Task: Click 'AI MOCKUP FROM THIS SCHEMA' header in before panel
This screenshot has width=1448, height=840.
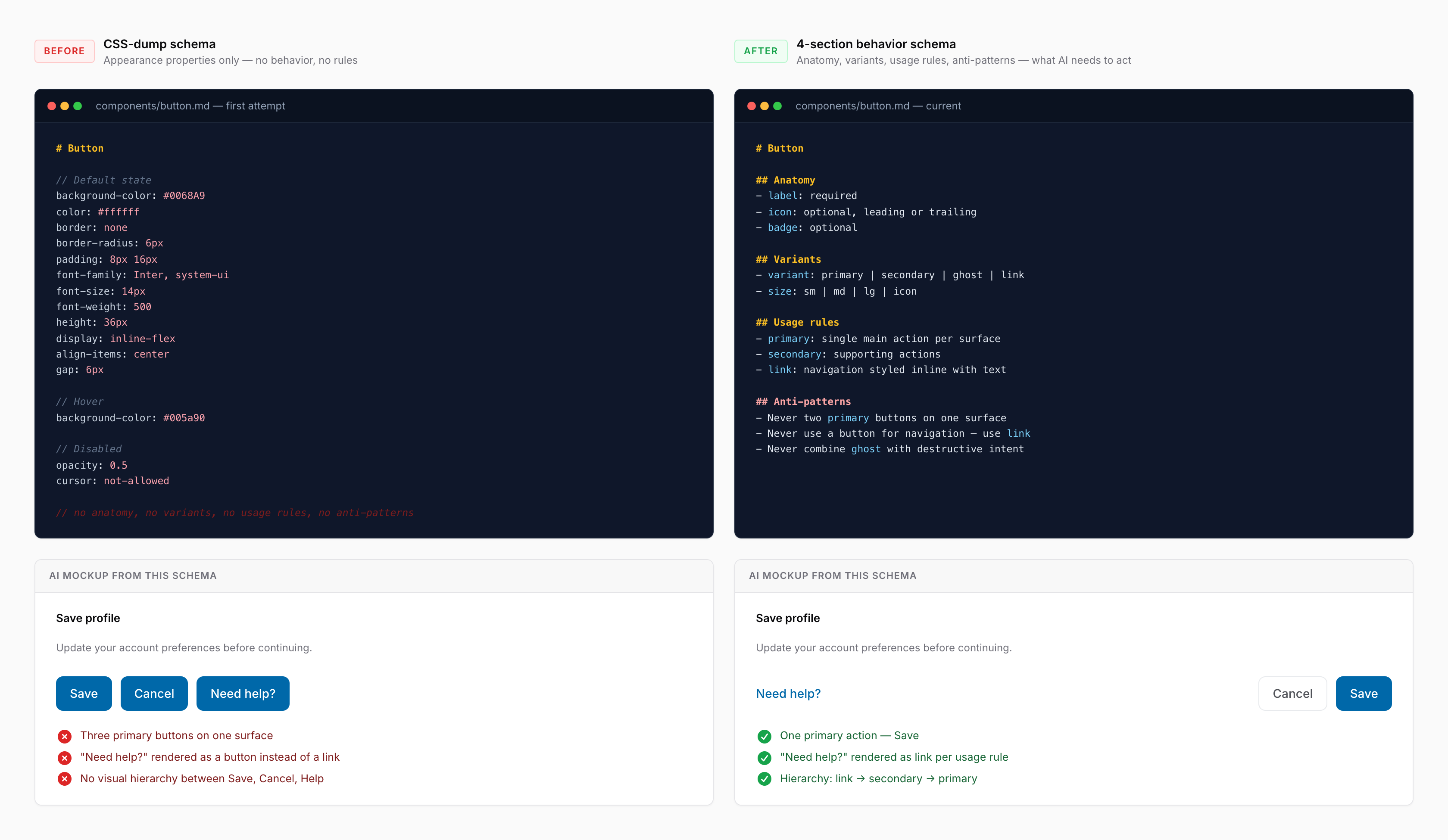Action: click(x=133, y=576)
